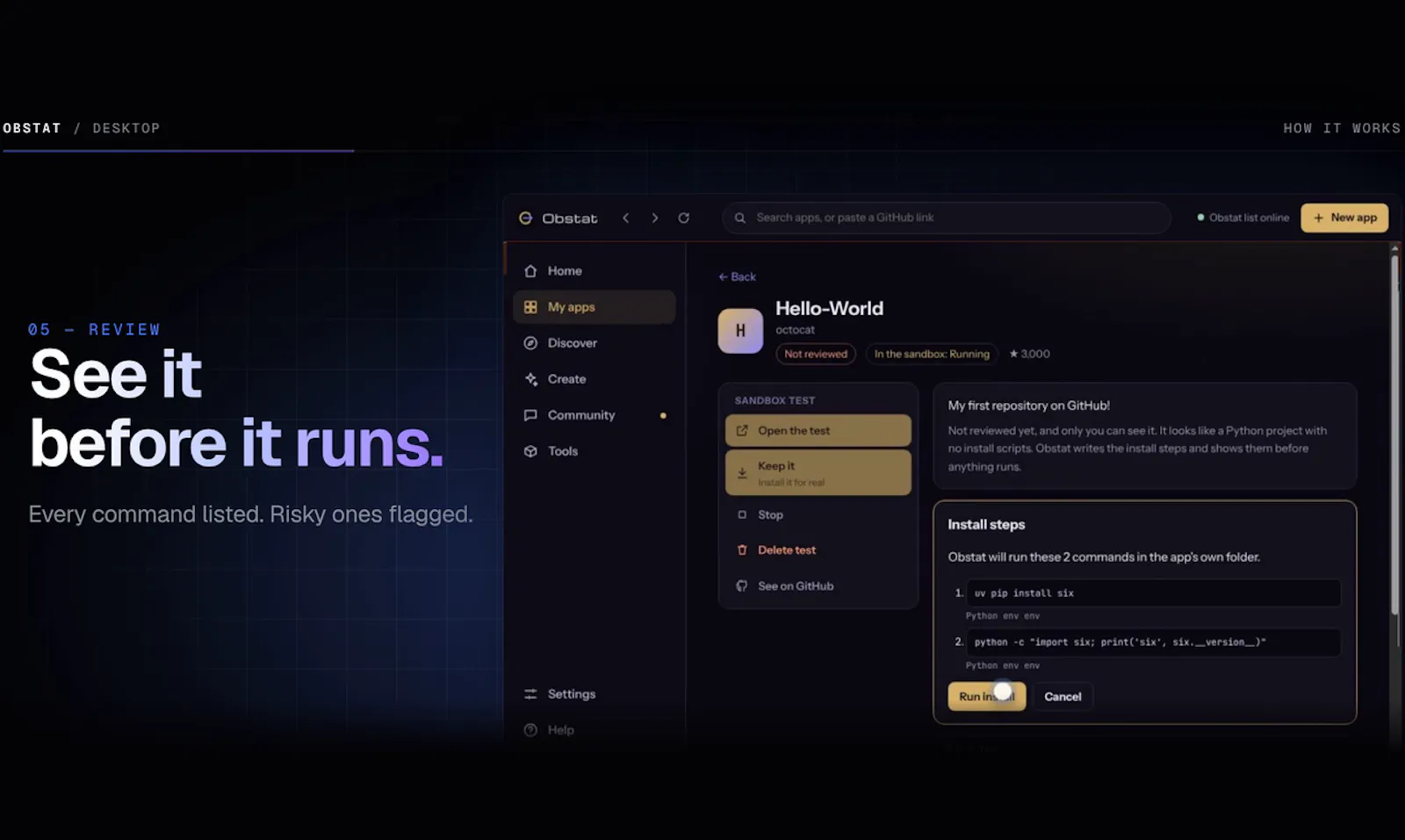Image resolution: width=1405 pixels, height=840 pixels.
Task: Open Tools in the sidebar
Action: click(594, 451)
